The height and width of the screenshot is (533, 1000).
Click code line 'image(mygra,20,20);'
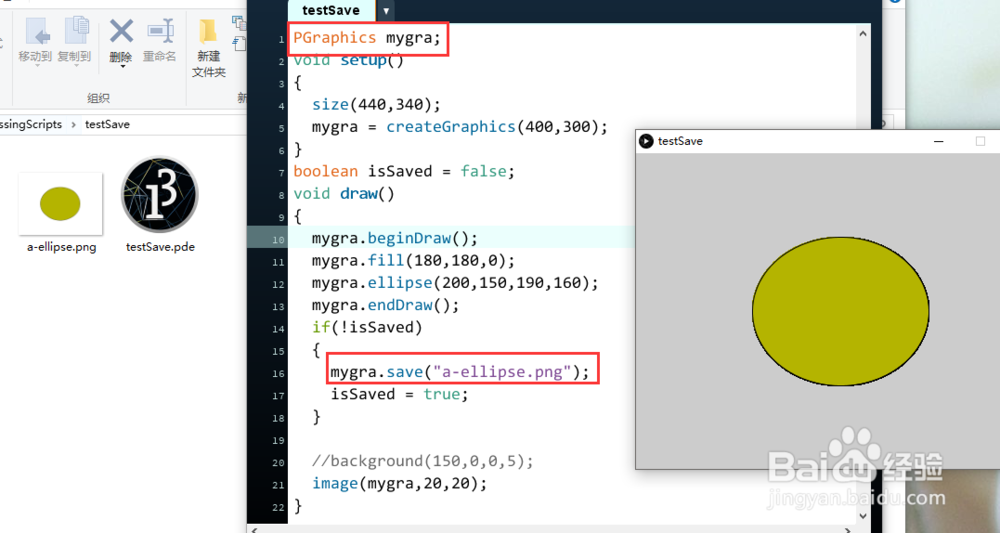click(x=399, y=484)
